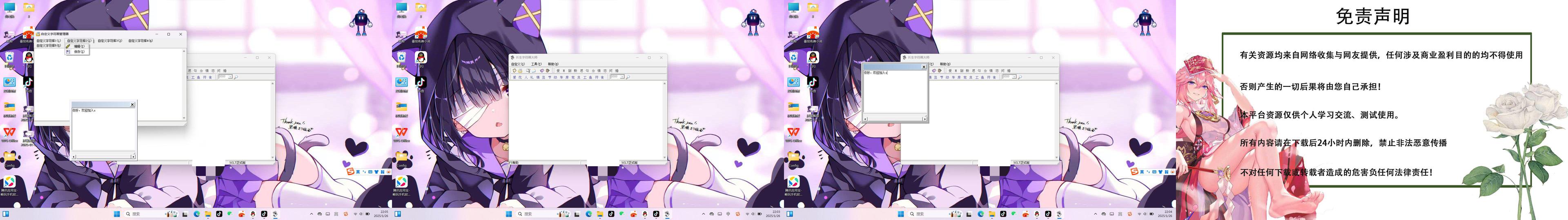Expand the 自定义字符集5 menu

point(48,46)
